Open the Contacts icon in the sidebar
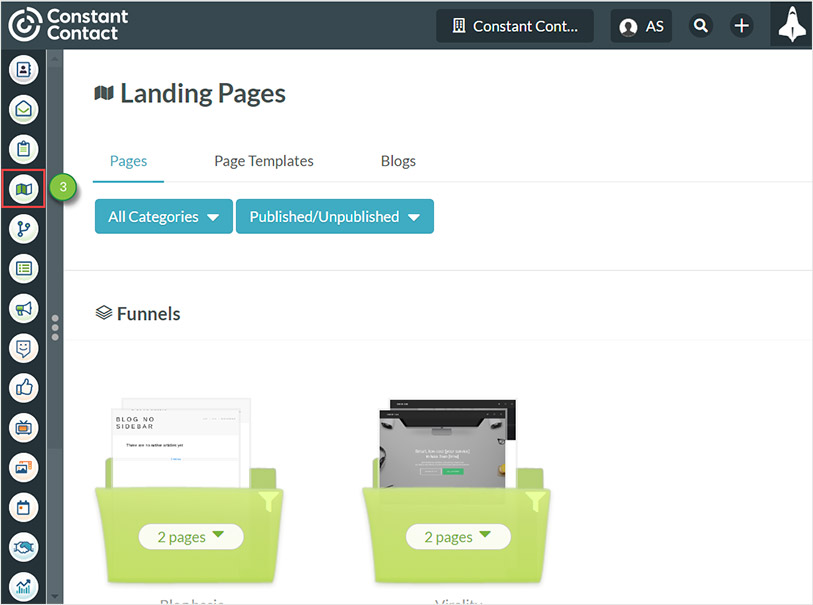Image resolution: width=813 pixels, height=605 pixels. [x=24, y=69]
